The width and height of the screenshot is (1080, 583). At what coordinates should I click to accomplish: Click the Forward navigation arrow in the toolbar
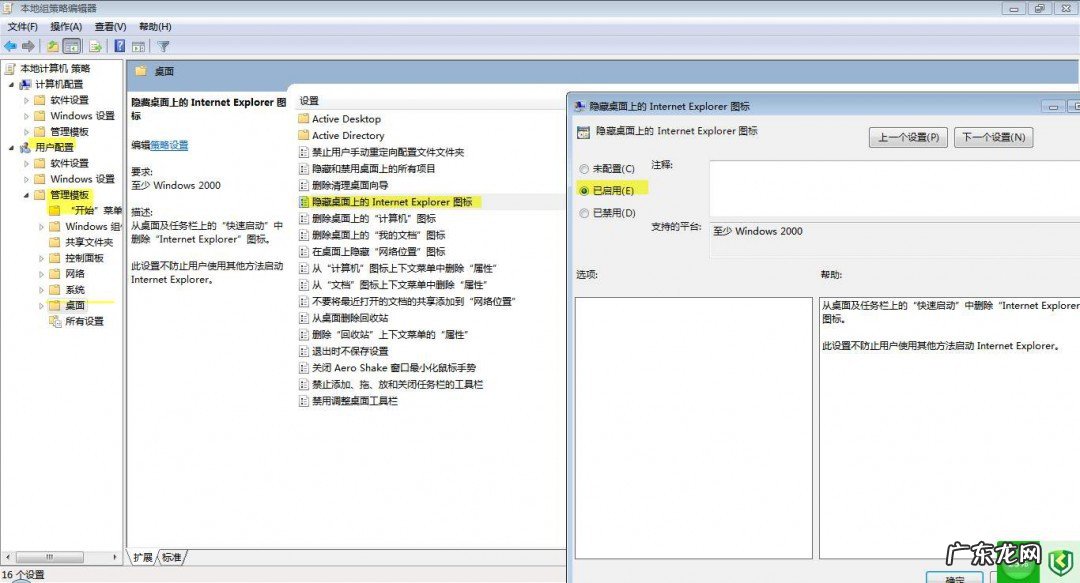pyautogui.click(x=28, y=45)
